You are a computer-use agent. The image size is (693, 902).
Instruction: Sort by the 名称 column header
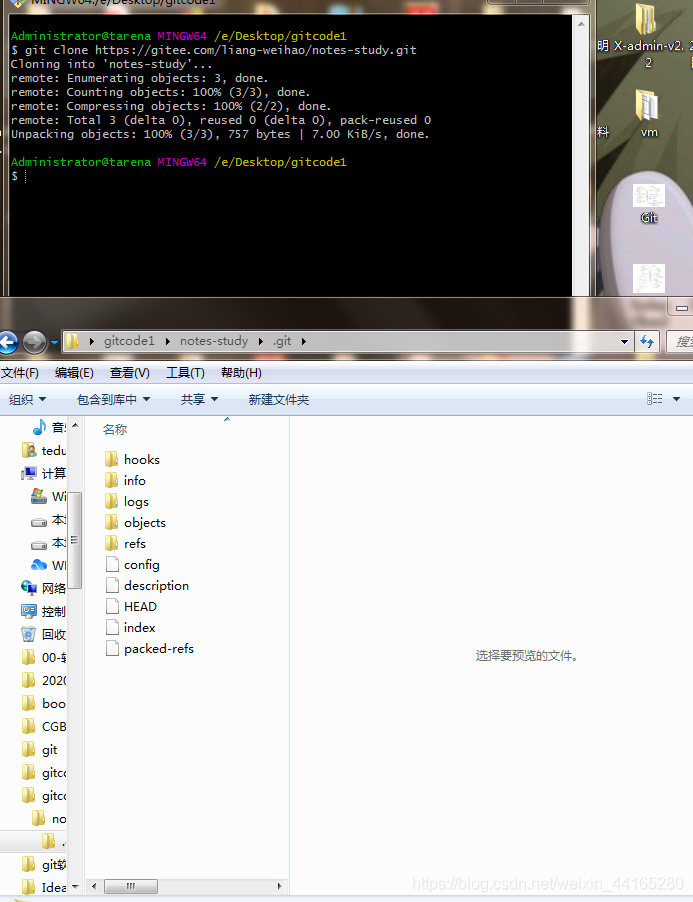coord(115,429)
